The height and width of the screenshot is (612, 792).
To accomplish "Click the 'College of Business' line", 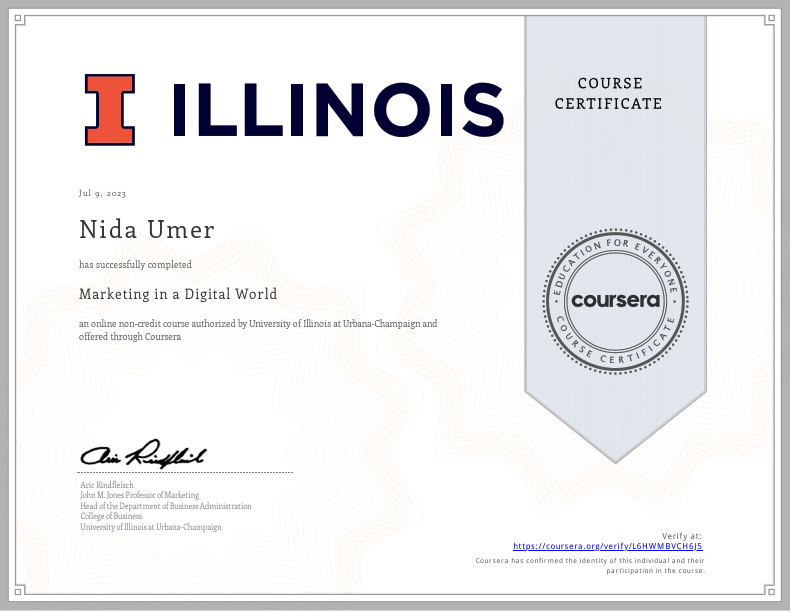I will [x=111, y=516].
